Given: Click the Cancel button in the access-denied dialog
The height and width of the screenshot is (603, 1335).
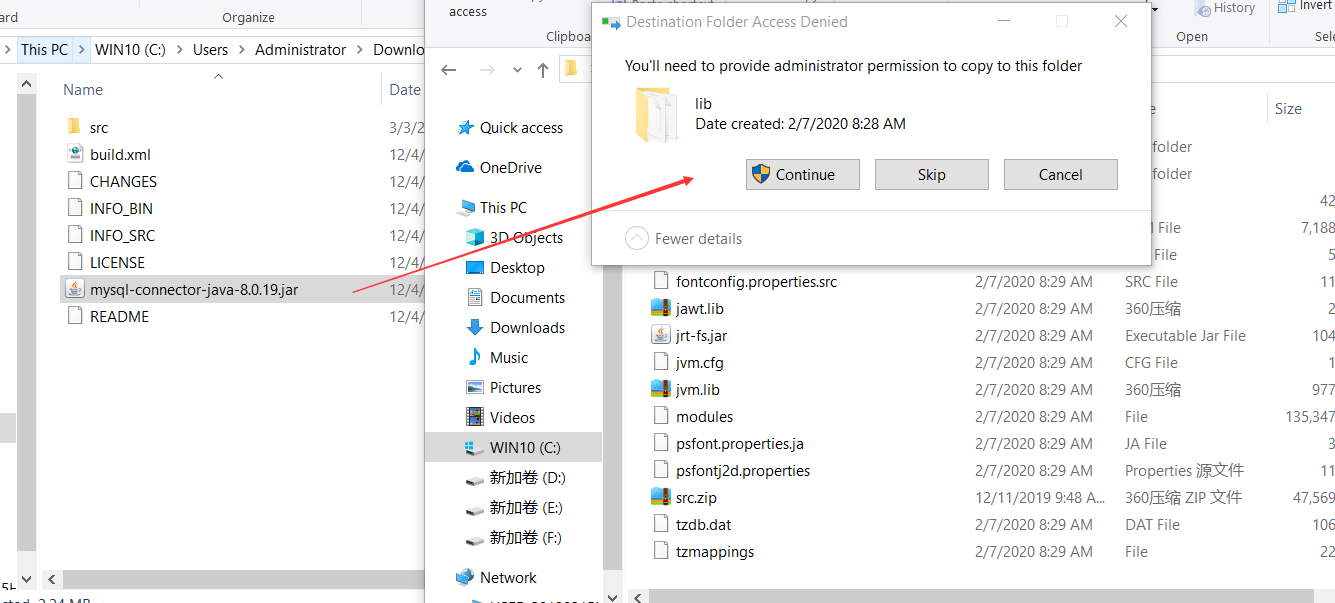Looking at the screenshot, I should coord(1060,174).
